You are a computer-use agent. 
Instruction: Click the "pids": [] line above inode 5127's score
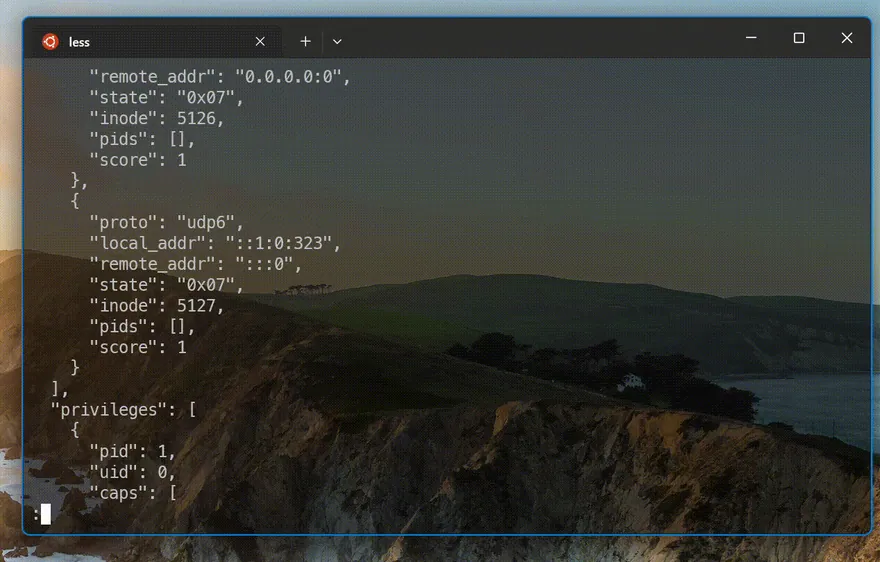(143, 326)
